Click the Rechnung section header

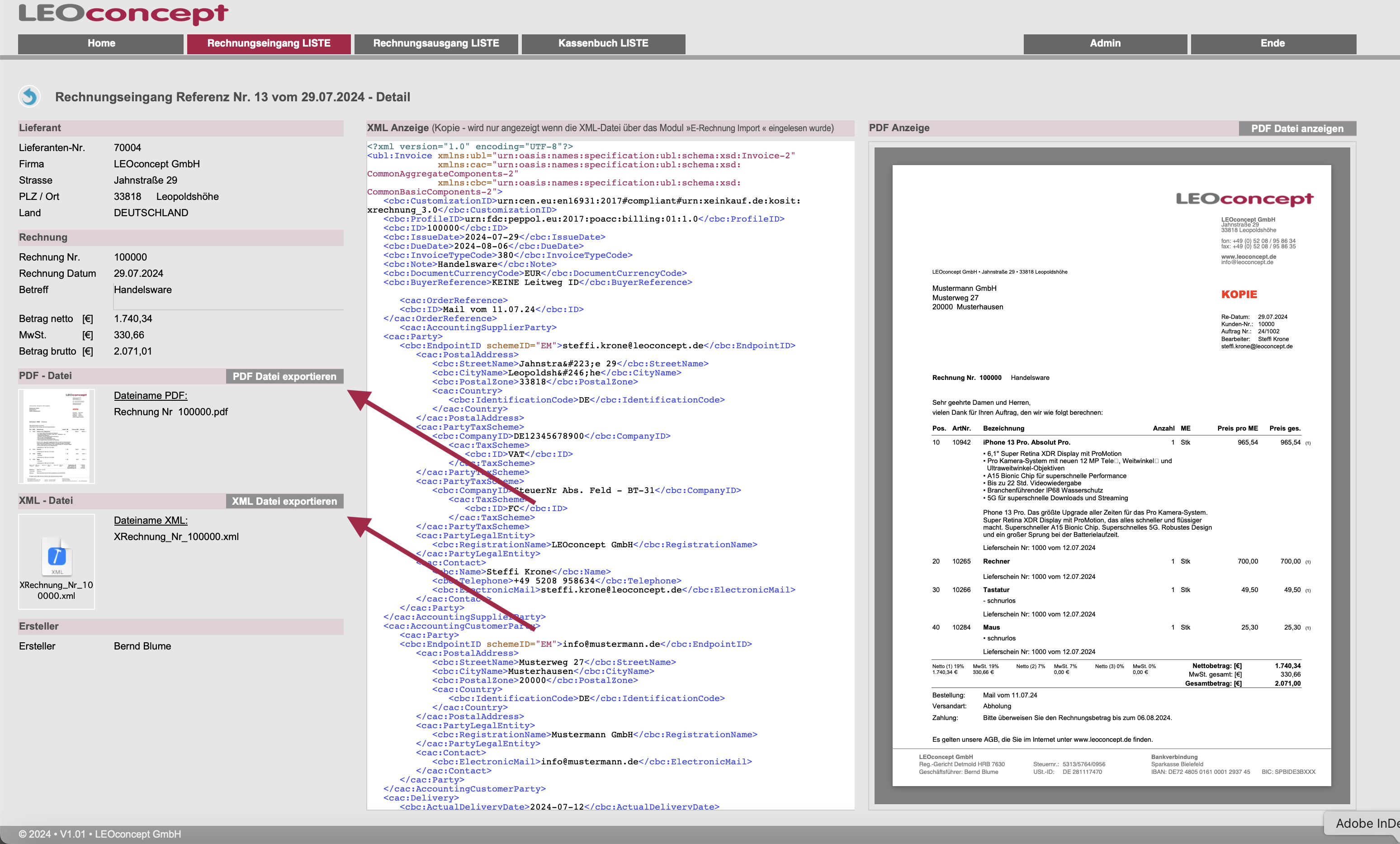click(181, 237)
